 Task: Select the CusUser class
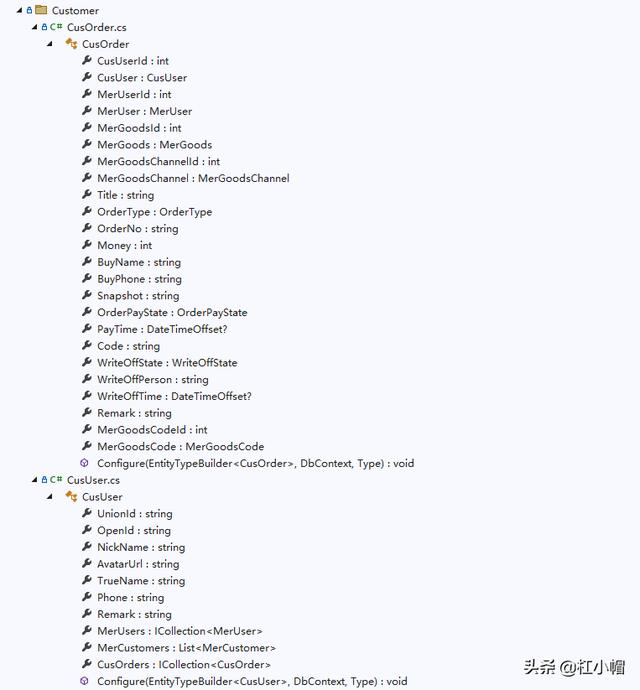[102, 497]
